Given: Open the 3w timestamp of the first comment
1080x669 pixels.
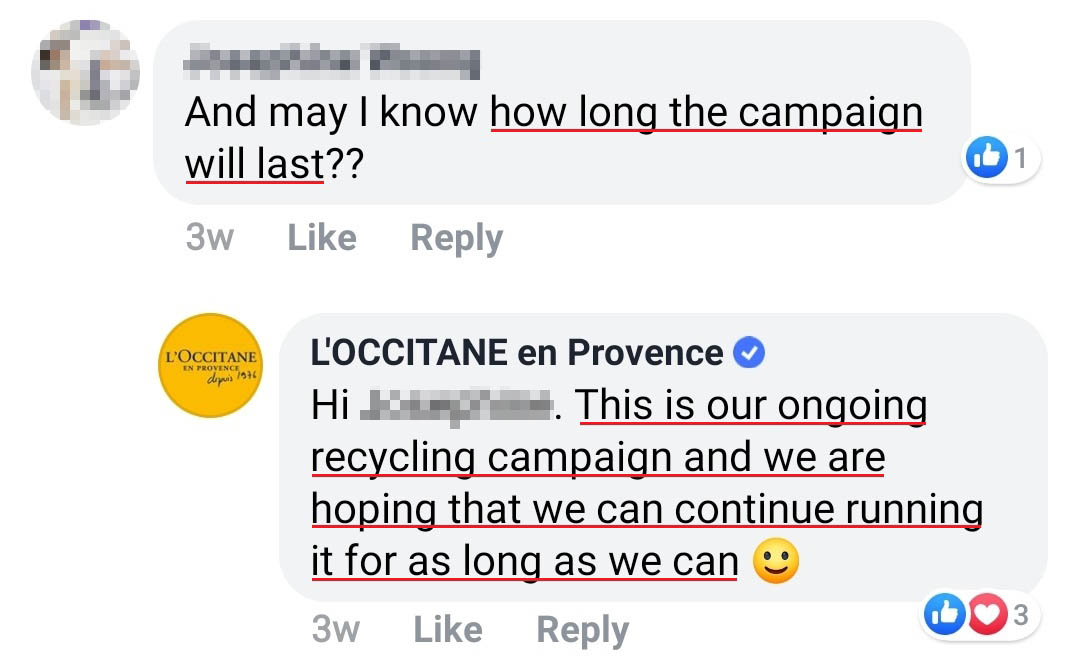Looking at the screenshot, I should click(209, 238).
